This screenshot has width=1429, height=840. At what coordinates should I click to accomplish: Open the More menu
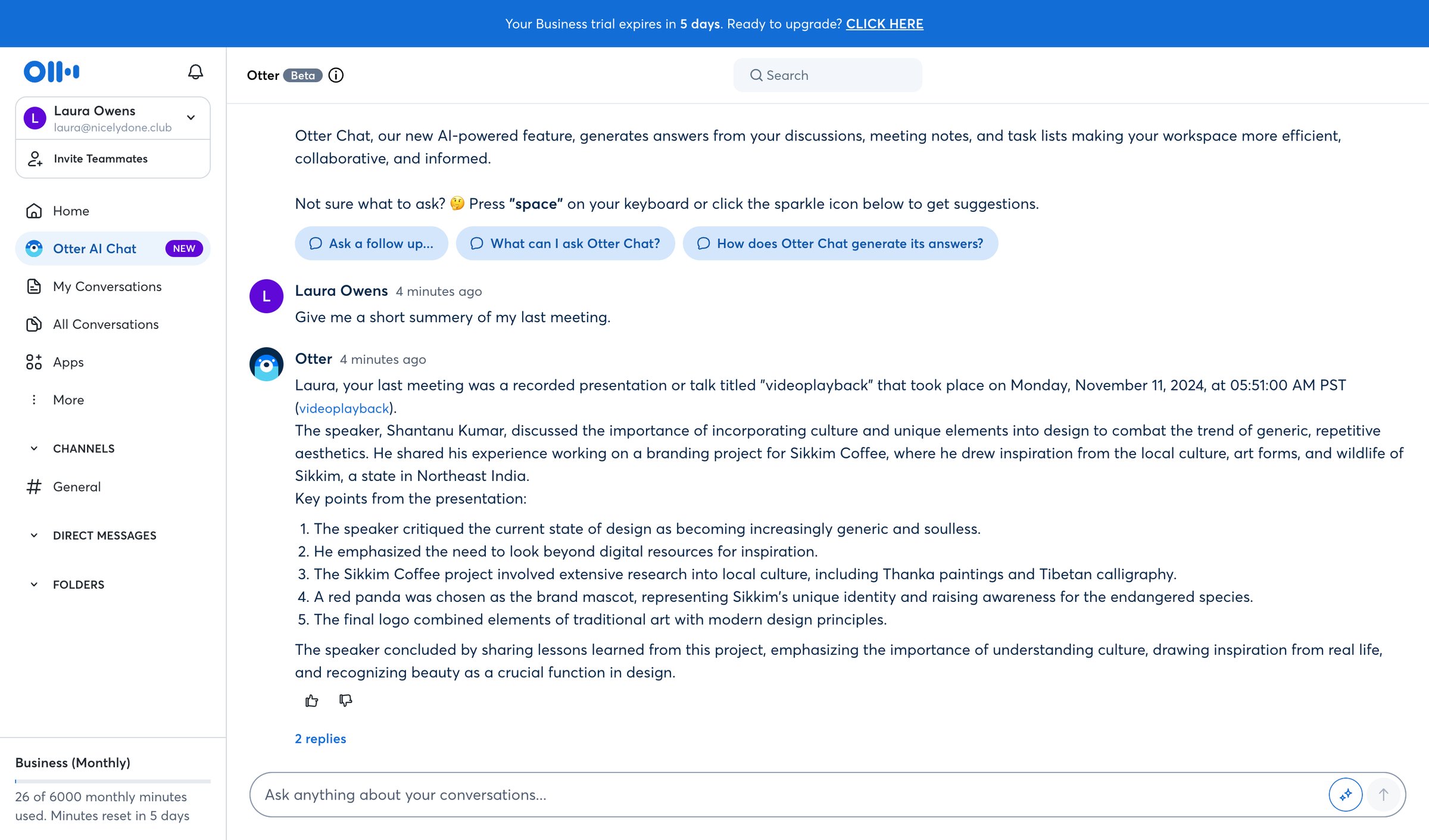point(113,399)
